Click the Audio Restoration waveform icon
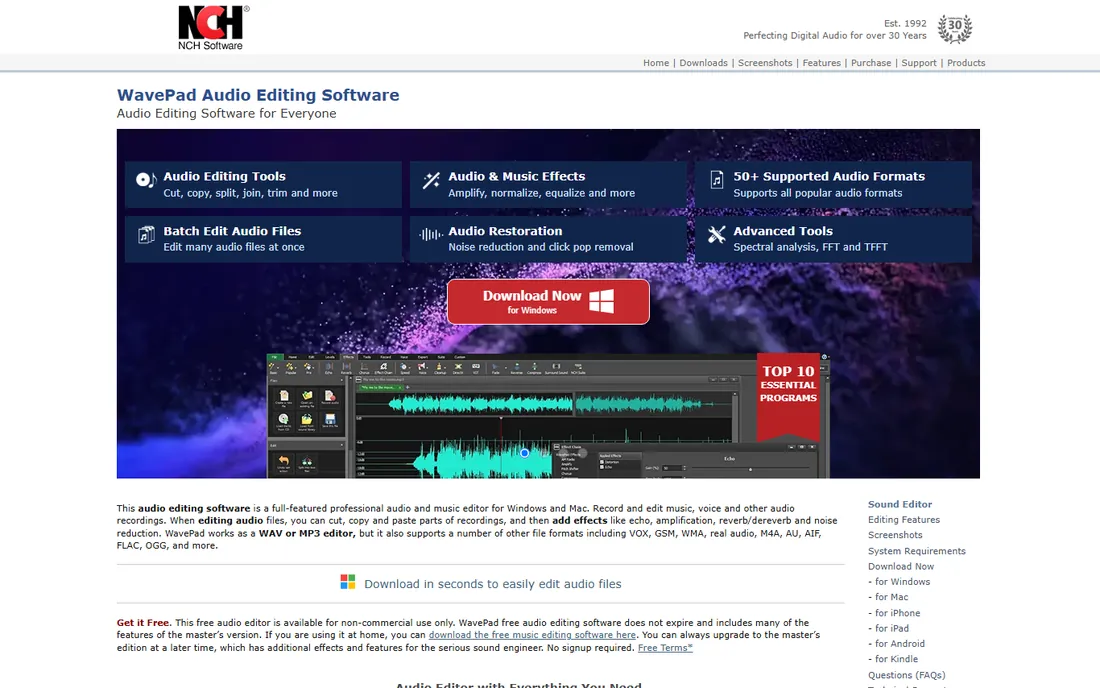1100x688 pixels. tap(431, 235)
